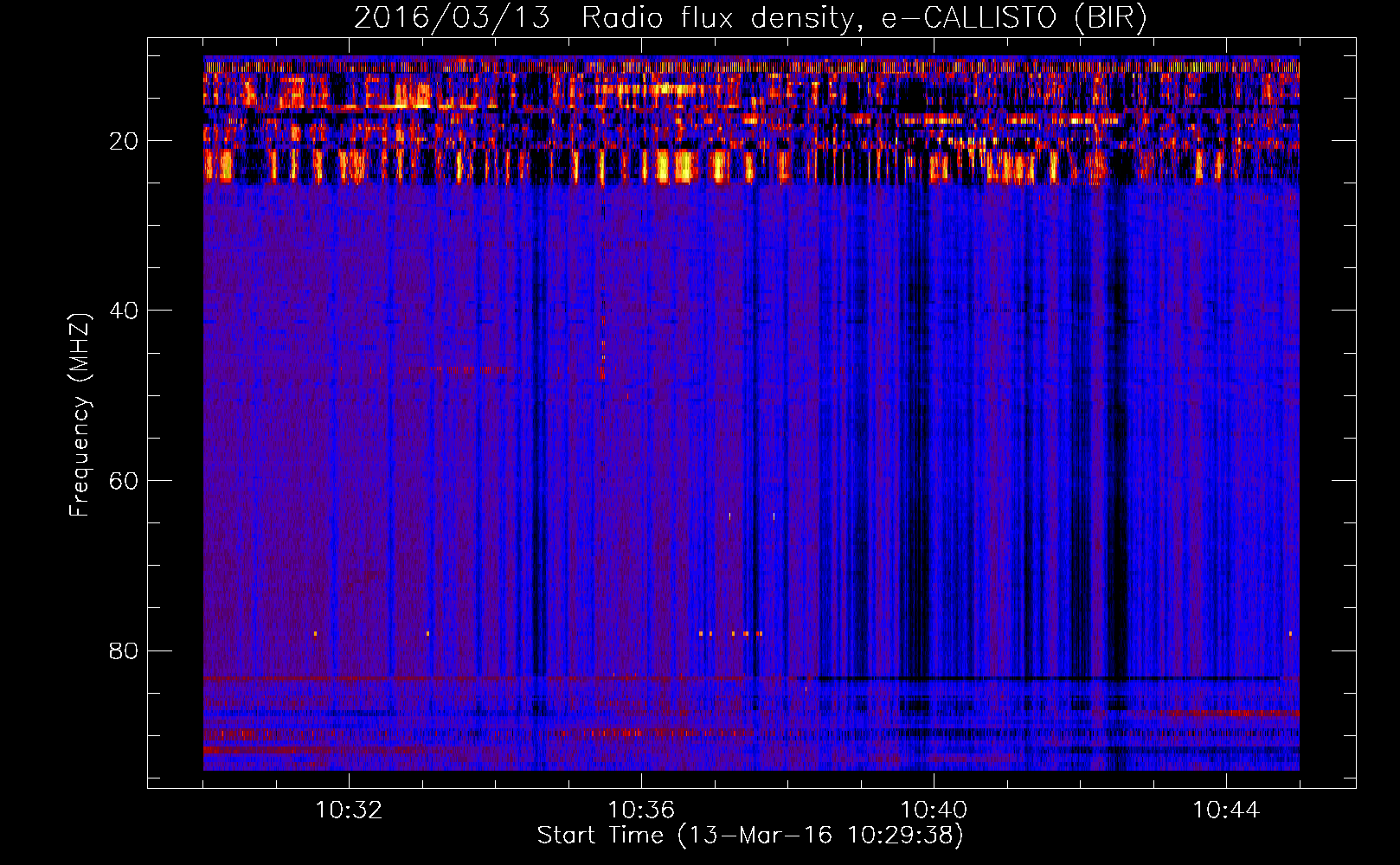Select the 80 frequency tick label
Viewport: 1400px width, 865px height.
point(124,650)
